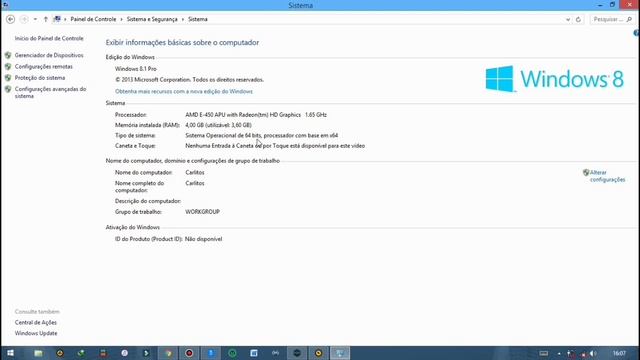640x360 pixels.
Task: Click the link to get more Windows edition features
Action: [184, 91]
